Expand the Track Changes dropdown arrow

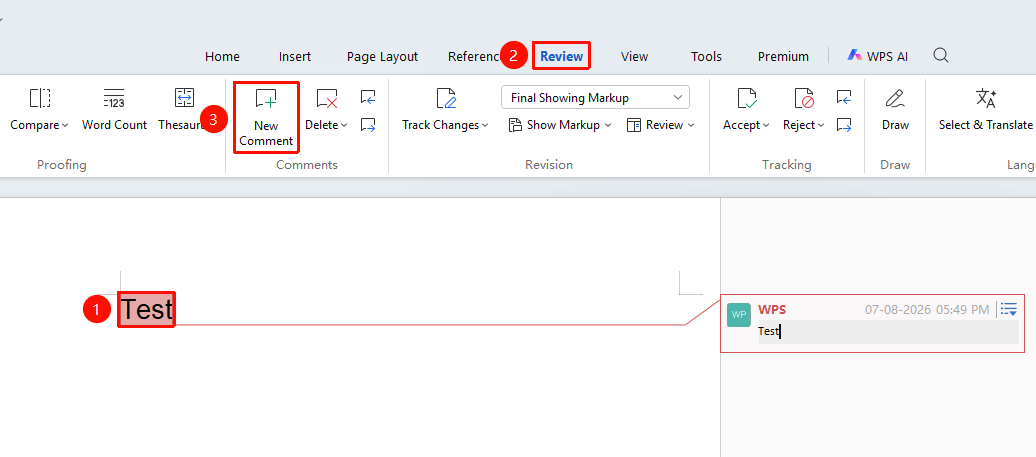(485, 125)
